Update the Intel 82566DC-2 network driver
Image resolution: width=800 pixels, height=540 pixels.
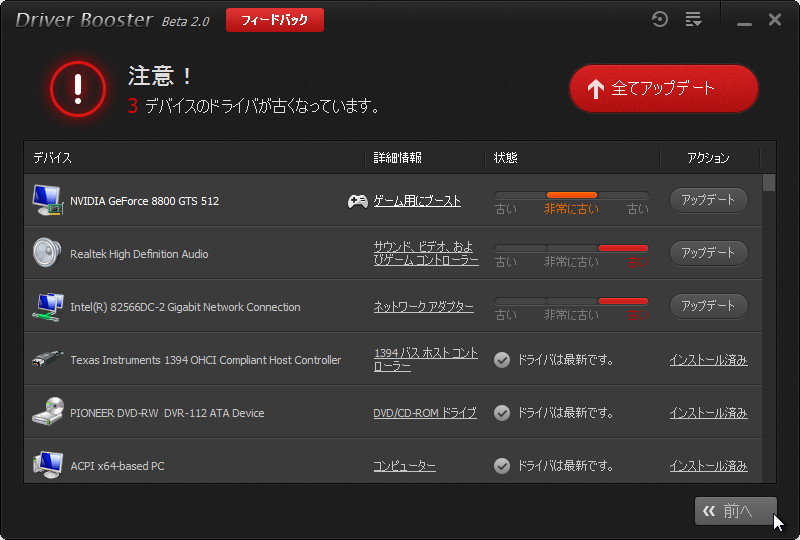709,306
